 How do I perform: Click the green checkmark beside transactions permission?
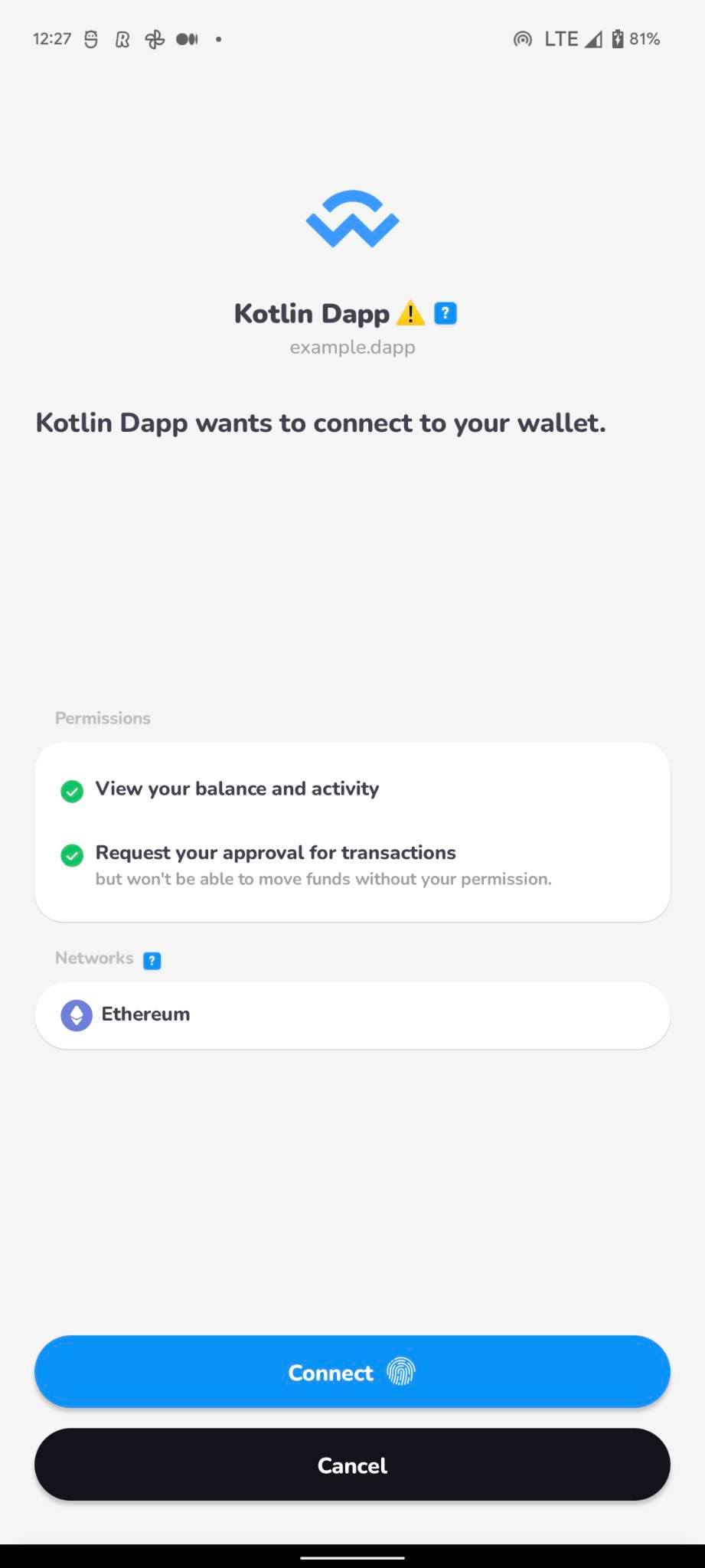(x=71, y=855)
